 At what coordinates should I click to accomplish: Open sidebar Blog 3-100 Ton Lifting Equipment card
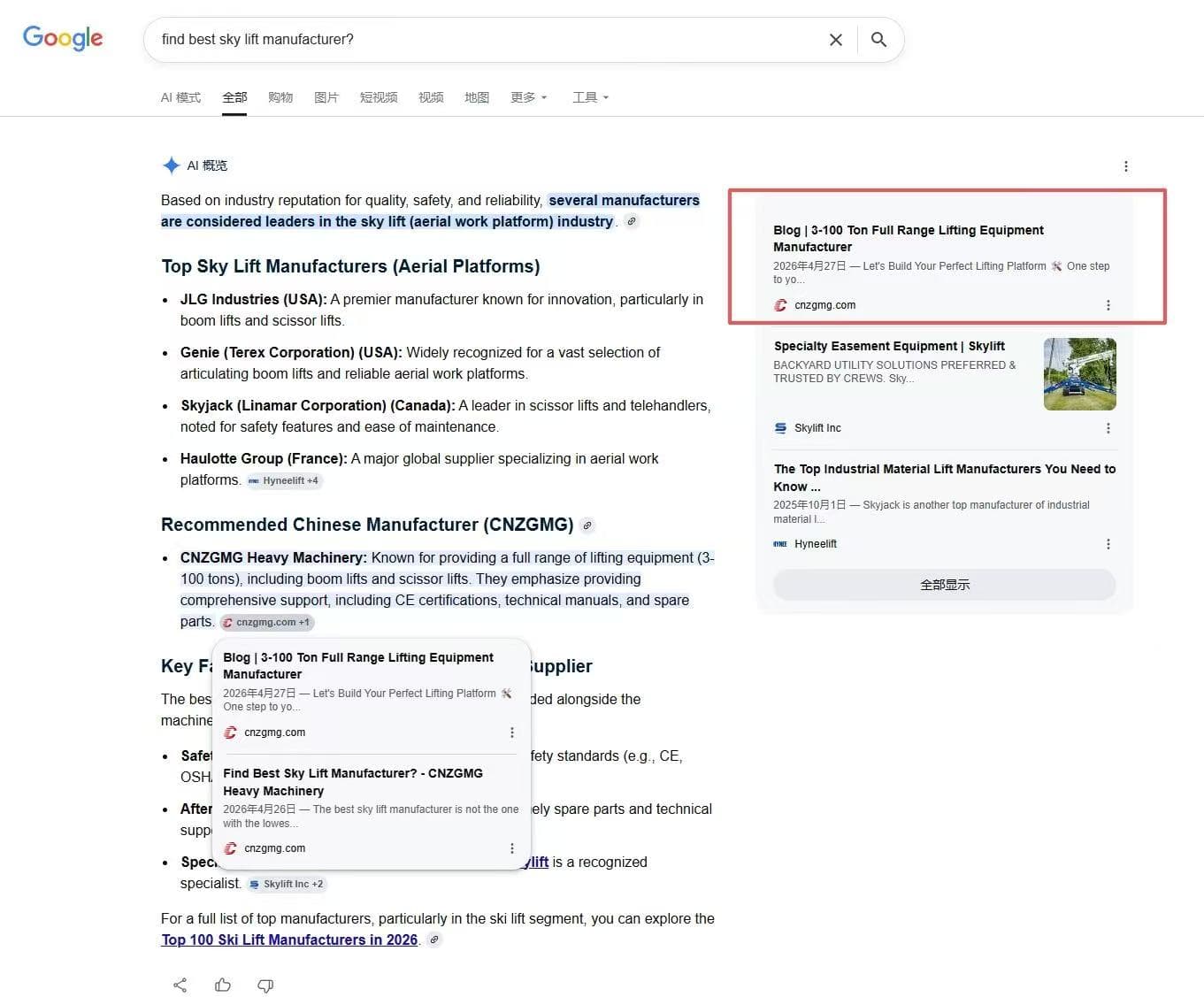(909, 239)
